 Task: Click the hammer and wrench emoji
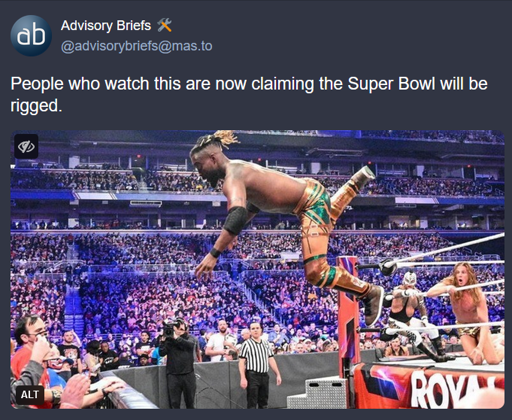[164, 25]
